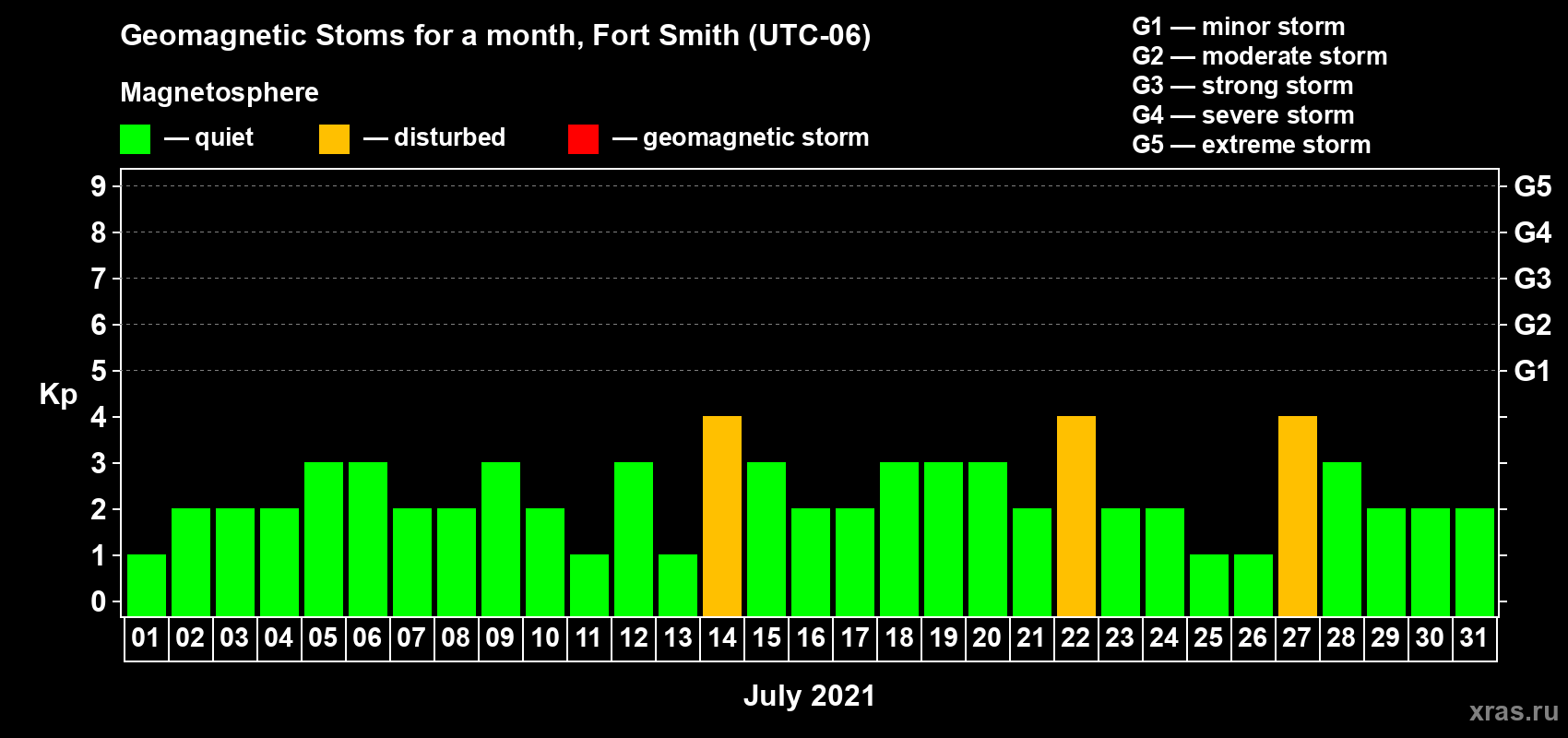
Task: Click the date label 21
Action: pos(1031,637)
